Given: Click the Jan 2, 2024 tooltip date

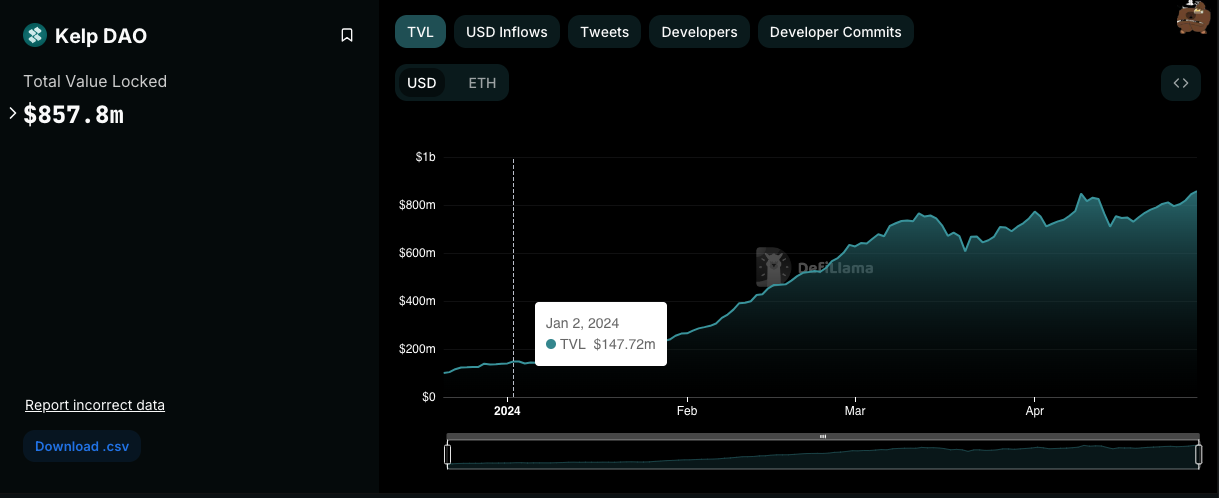Looking at the screenshot, I should tap(582, 323).
